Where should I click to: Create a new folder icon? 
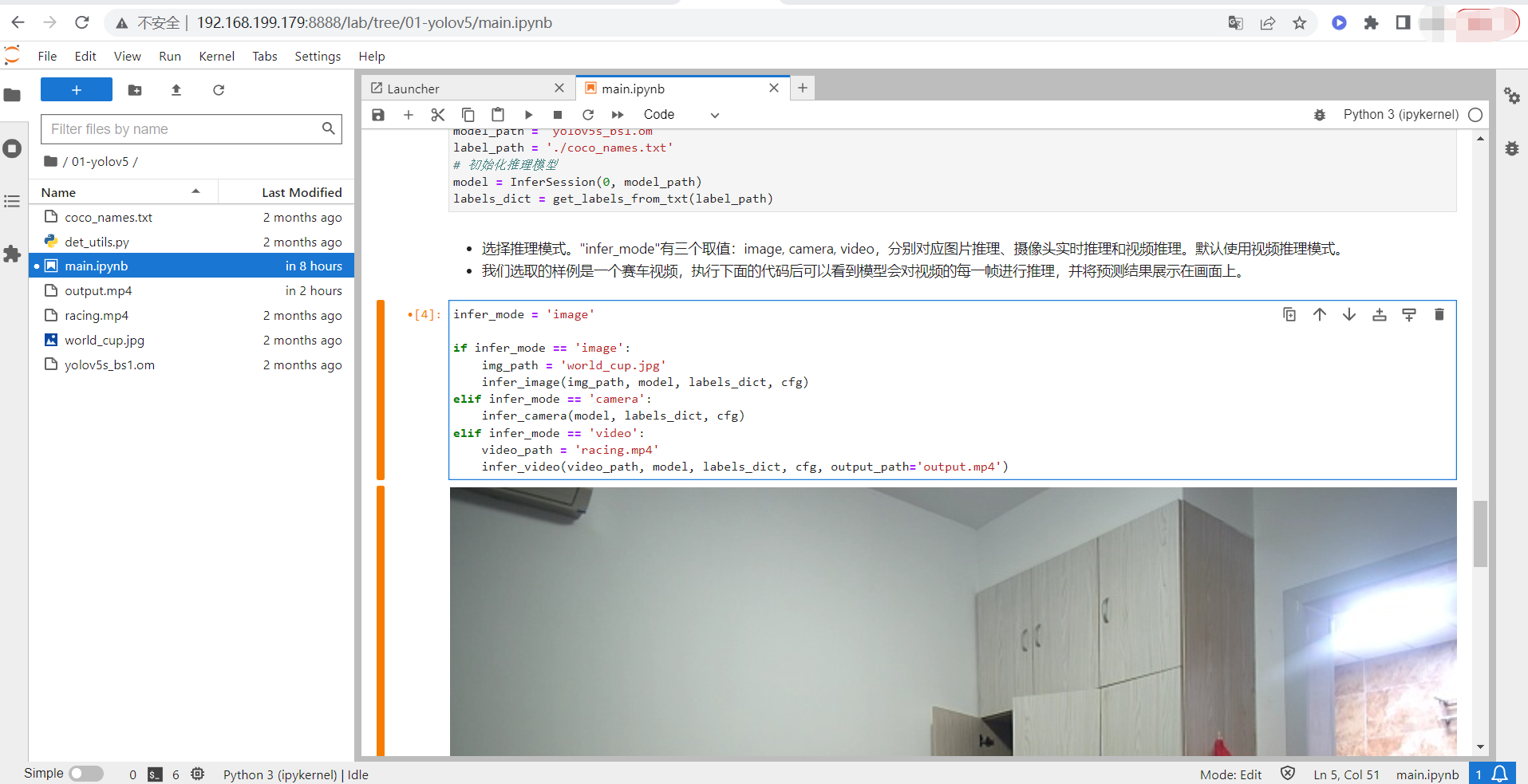(135, 90)
